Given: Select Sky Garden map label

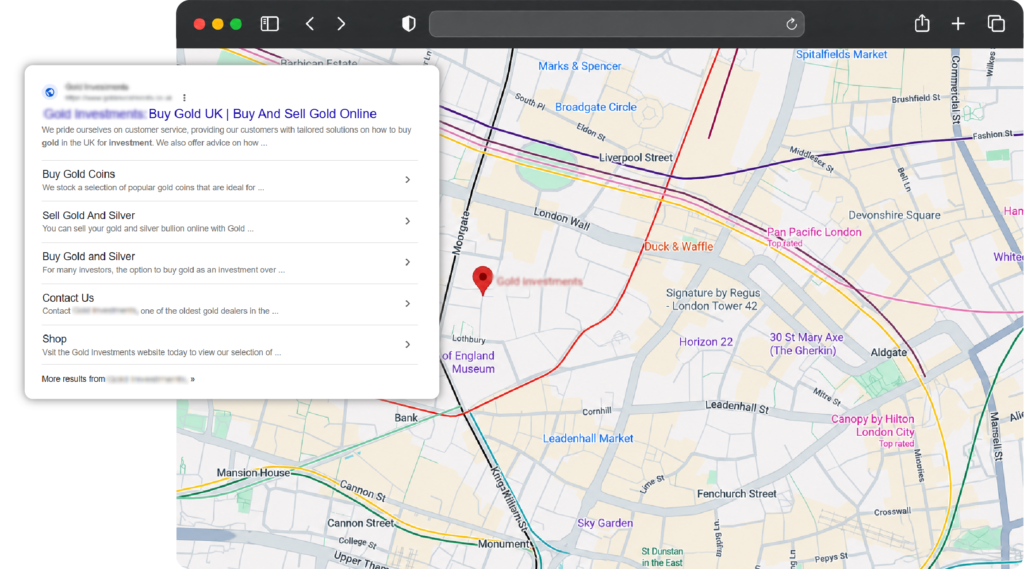Looking at the screenshot, I should pyautogui.click(x=605, y=523).
